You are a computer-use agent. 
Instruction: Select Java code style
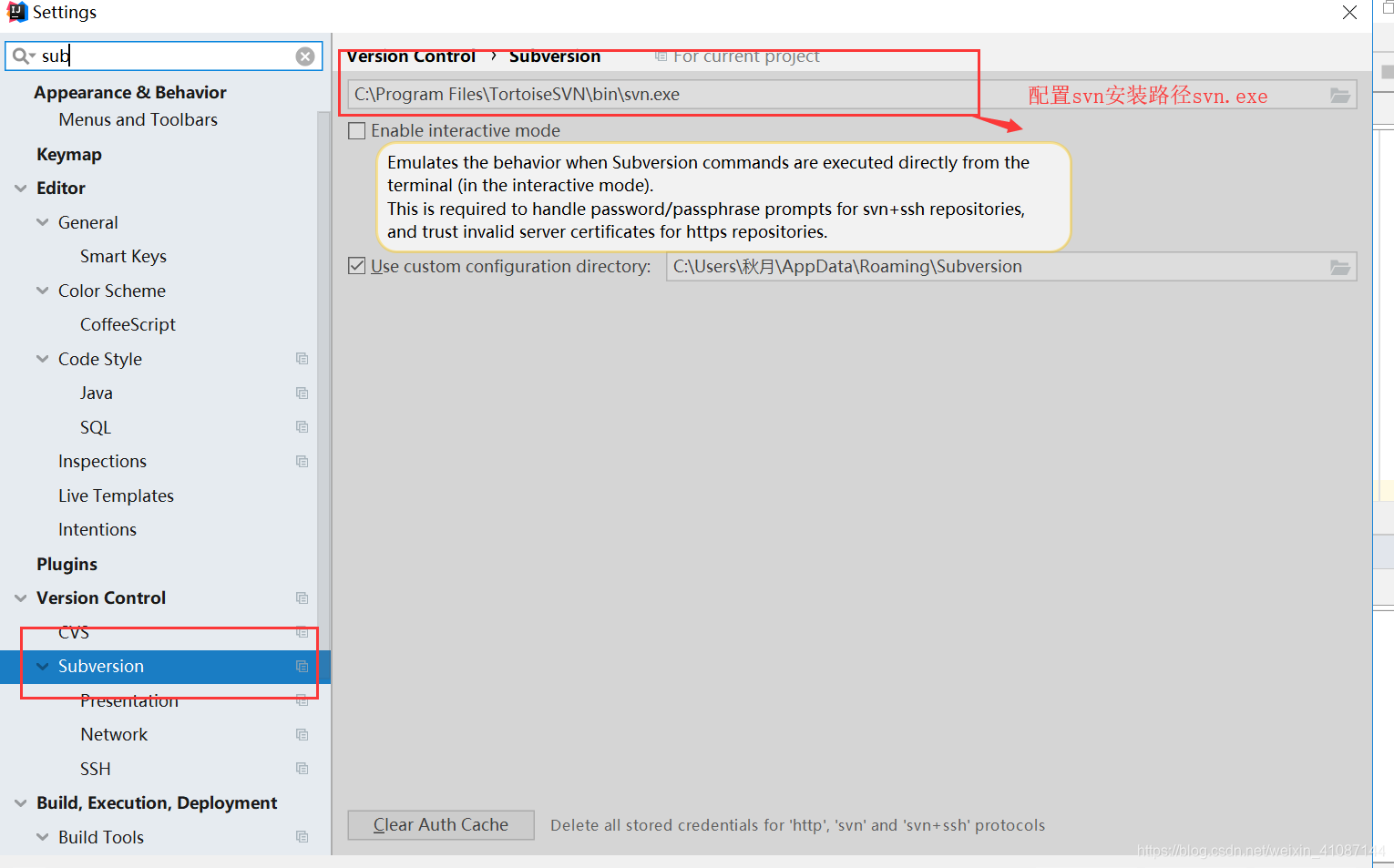click(x=97, y=393)
